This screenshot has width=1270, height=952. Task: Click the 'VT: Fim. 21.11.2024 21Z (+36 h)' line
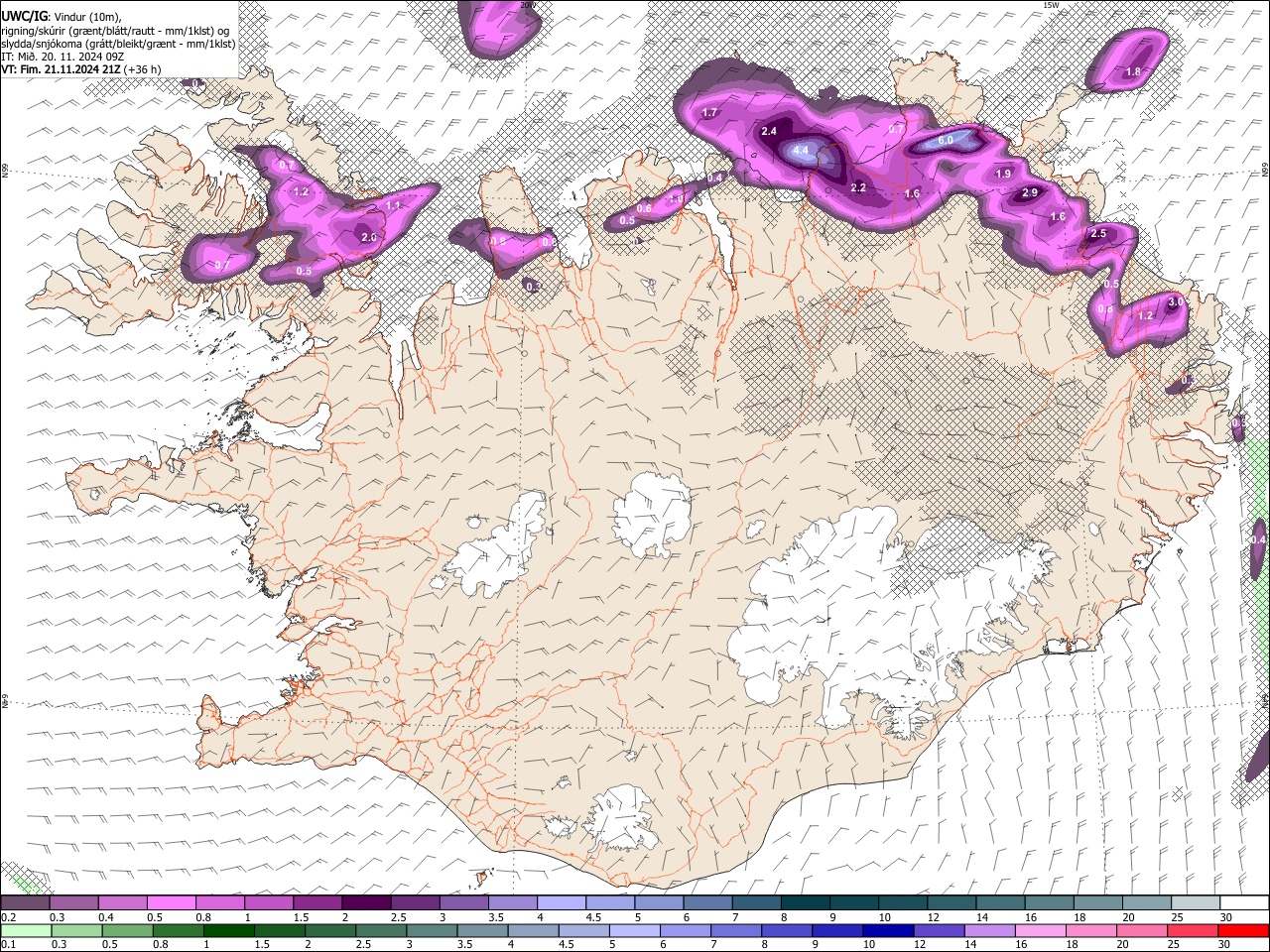pyautogui.click(x=81, y=69)
